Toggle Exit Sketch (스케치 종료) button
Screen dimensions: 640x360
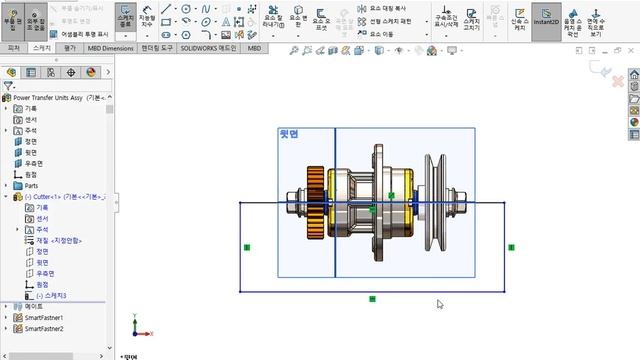click(125, 16)
